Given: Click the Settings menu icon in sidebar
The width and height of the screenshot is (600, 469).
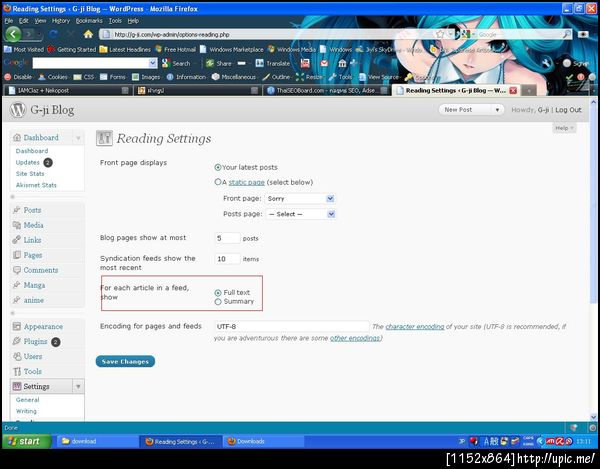Looking at the screenshot, I should click(x=16, y=386).
